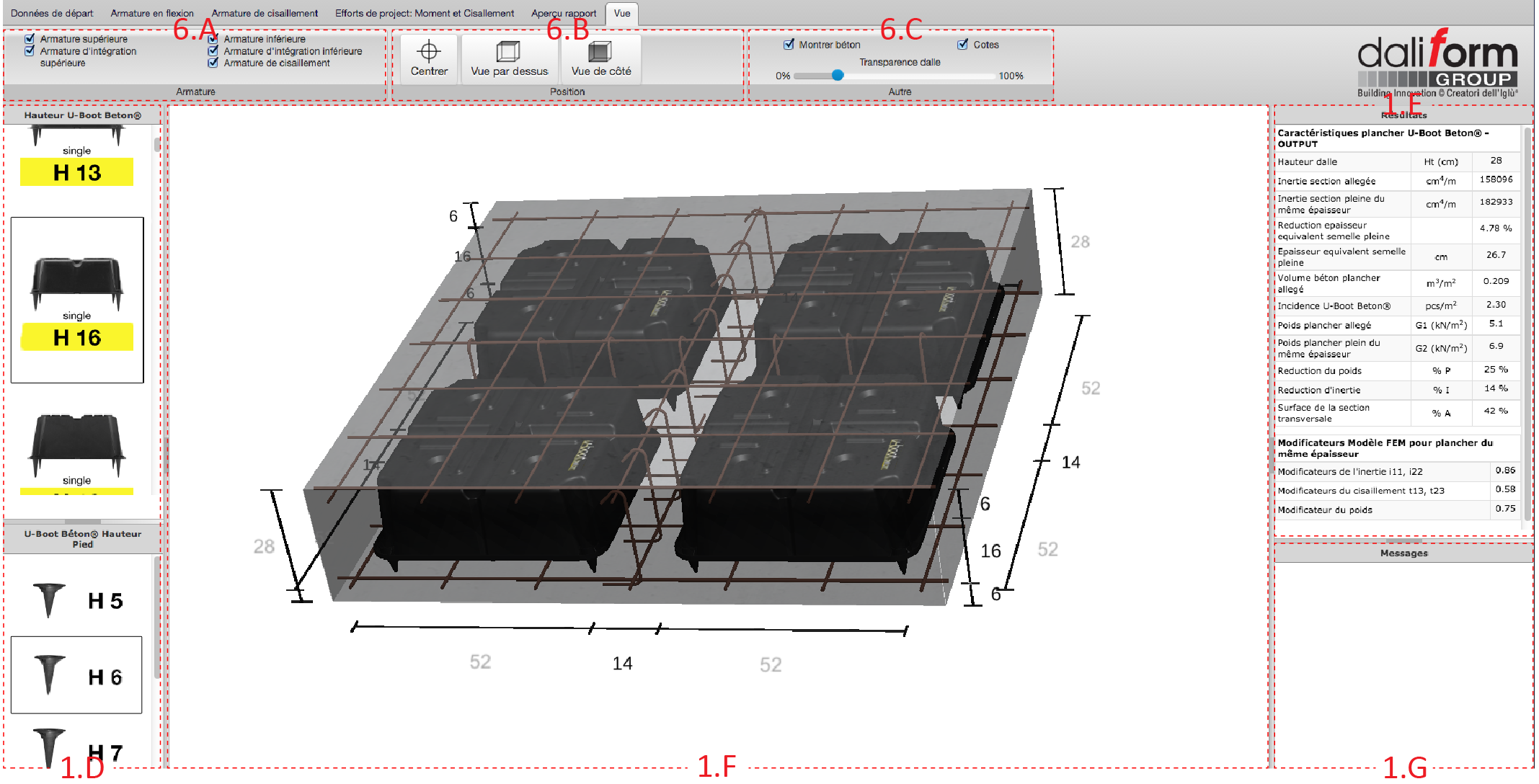This screenshot has height=784, width=1539.
Task: Click Poids plancher plein value 6.9
Action: 1496,346
